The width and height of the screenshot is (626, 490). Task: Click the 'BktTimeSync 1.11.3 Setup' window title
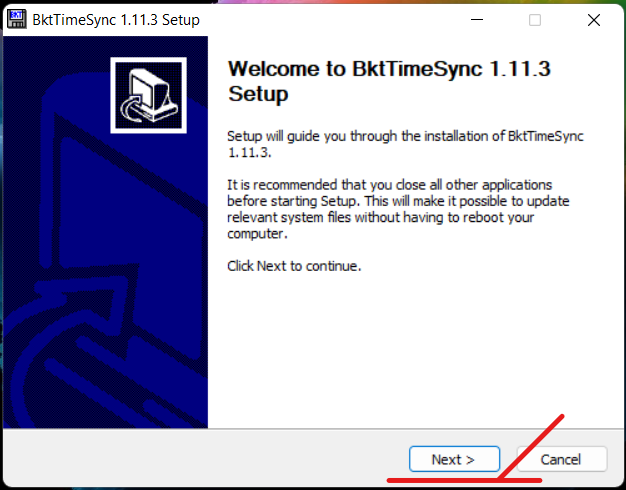click(x=116, y=20)
